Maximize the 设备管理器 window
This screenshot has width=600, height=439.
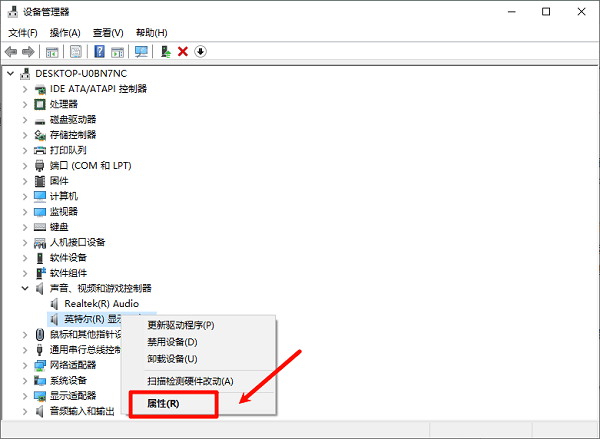[x=546, y=12]
